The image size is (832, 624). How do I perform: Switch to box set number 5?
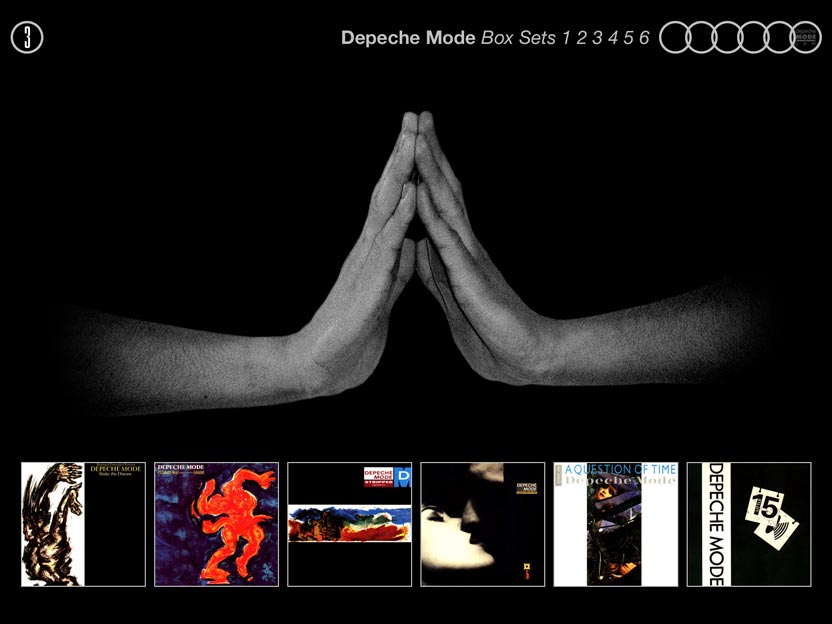click(629, 38)
